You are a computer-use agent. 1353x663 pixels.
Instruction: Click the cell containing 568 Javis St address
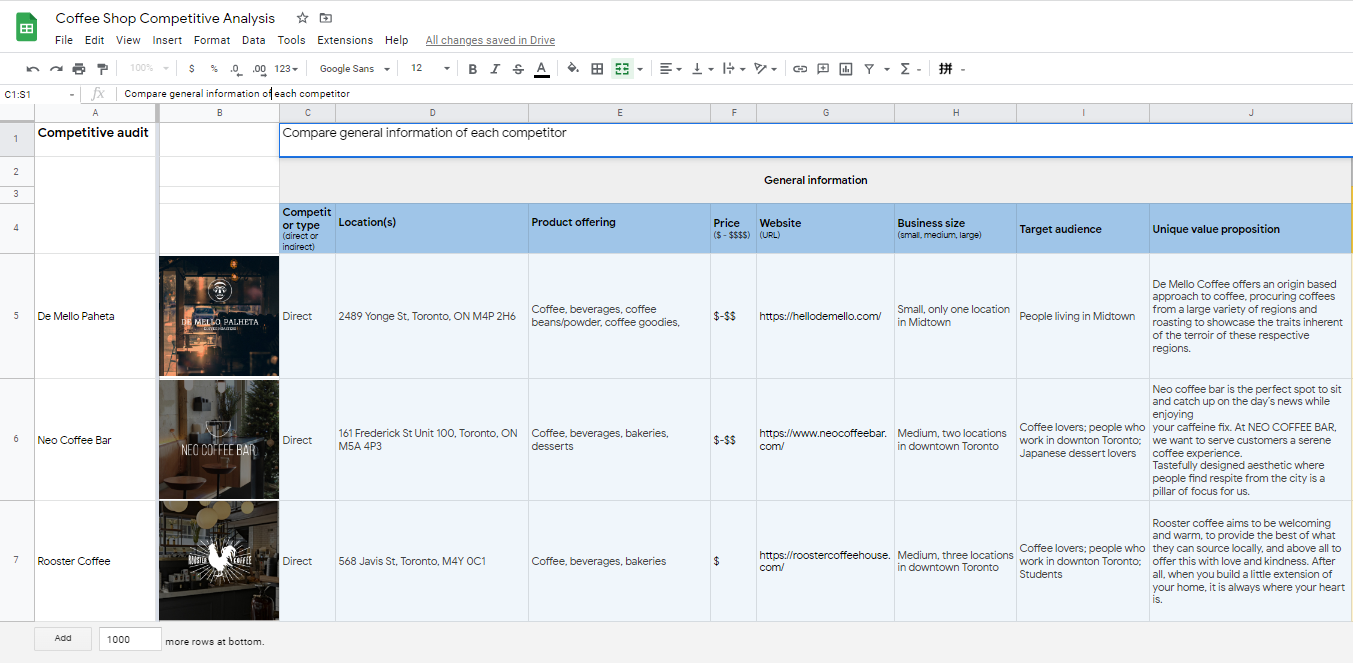(x=432, y=561)
